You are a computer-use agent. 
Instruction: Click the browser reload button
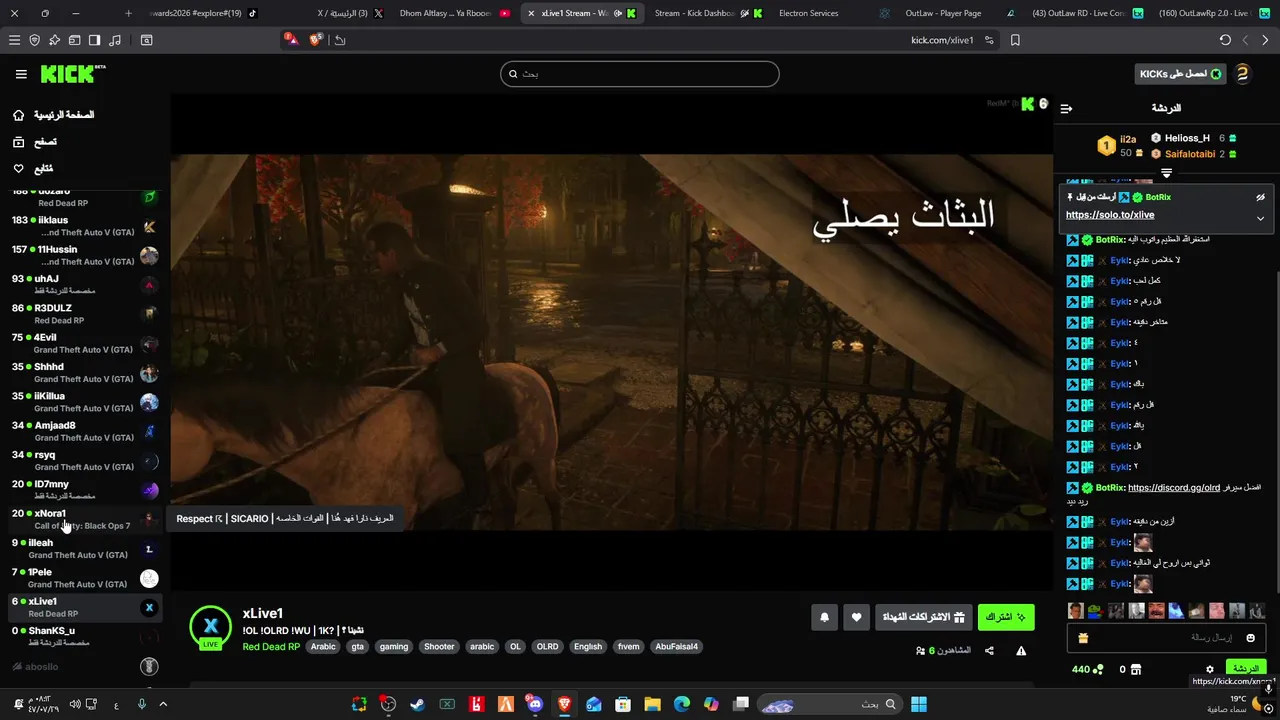click(1225, 40)
